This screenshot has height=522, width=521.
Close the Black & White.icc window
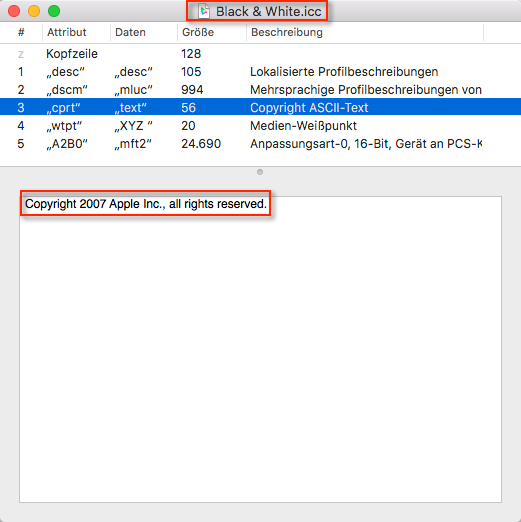[14, 11]
